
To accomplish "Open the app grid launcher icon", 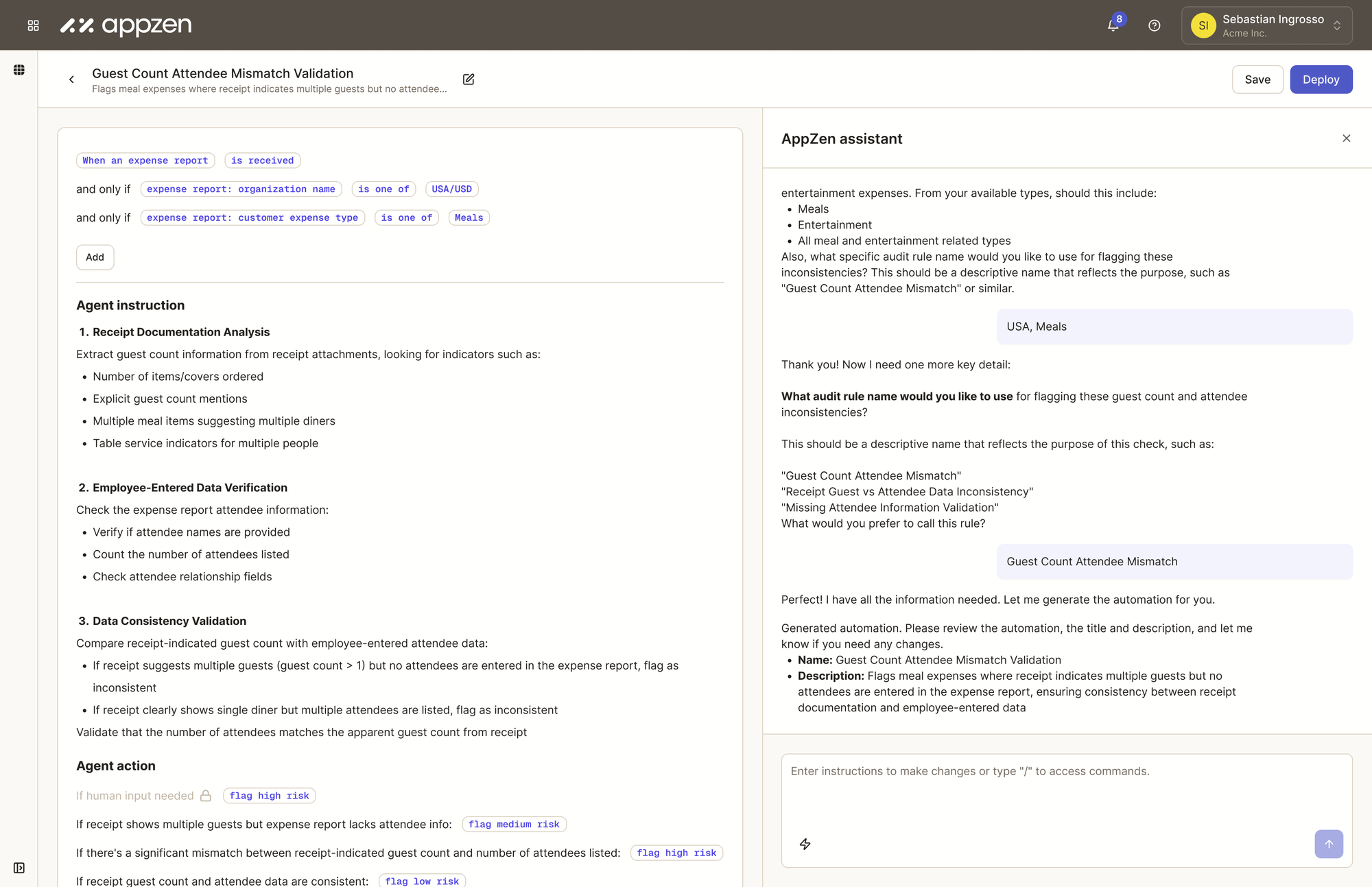I will click(33, 25).
